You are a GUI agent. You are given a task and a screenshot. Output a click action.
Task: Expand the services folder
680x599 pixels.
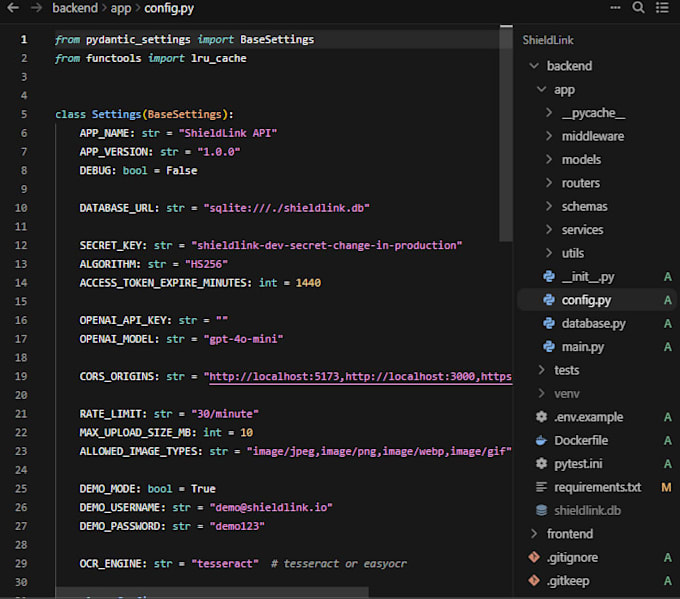pos(549,230)
